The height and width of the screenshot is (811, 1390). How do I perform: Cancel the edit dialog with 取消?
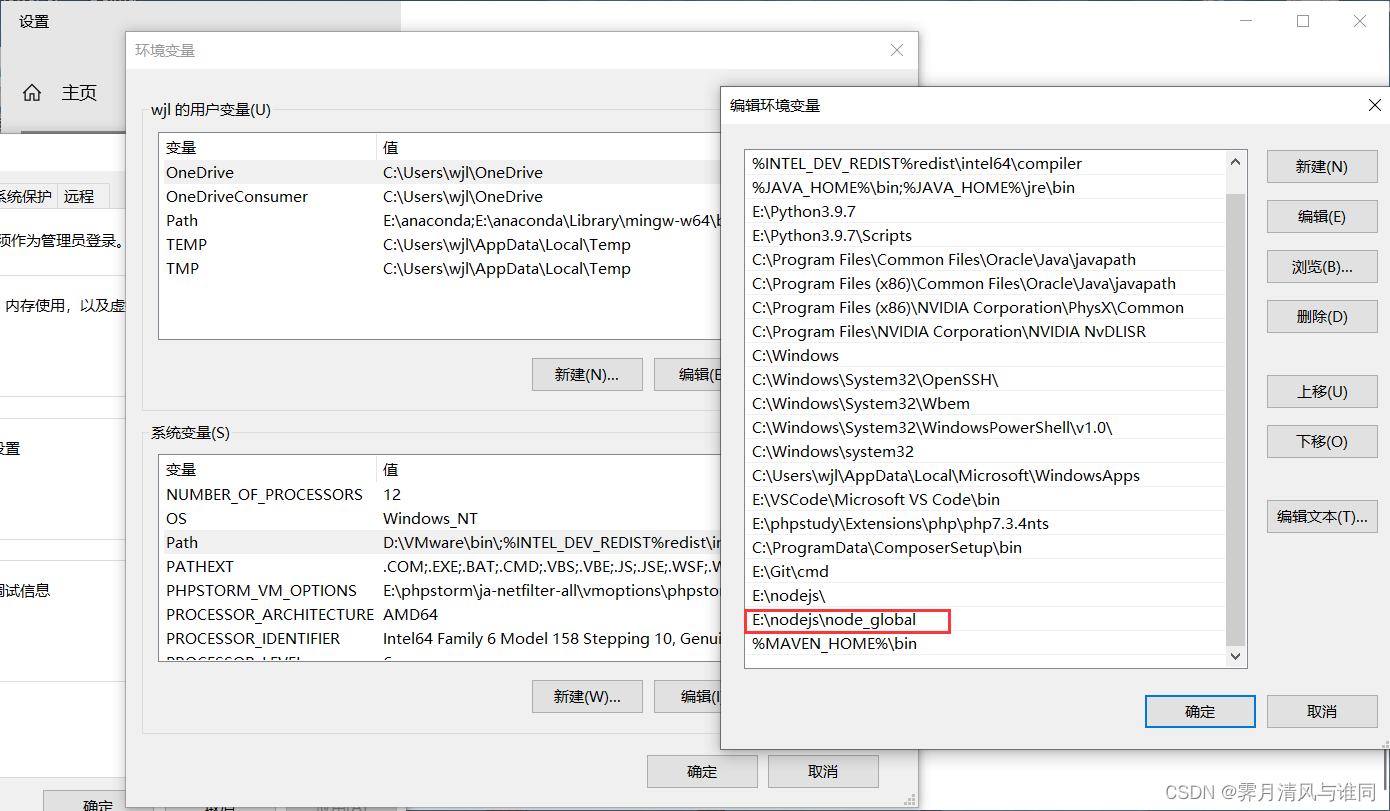pyautogui.click(x=1322, y=712)
